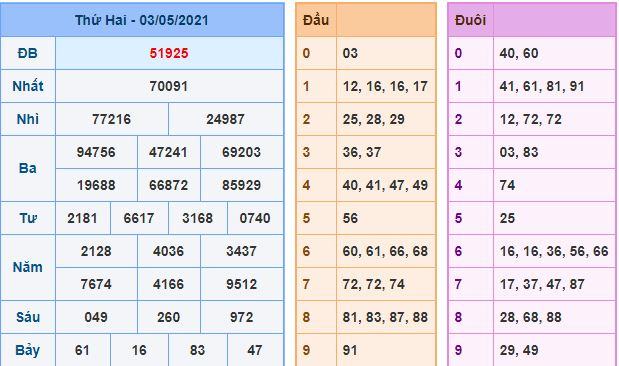The width and height of the screenshot is (619, 366).
Task: Select Ba prize number 85929
Action: (x=242, y=185)
